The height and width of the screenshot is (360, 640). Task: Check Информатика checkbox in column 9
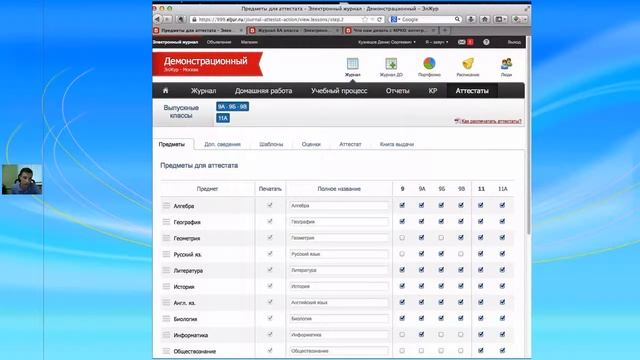click(402, 334)
